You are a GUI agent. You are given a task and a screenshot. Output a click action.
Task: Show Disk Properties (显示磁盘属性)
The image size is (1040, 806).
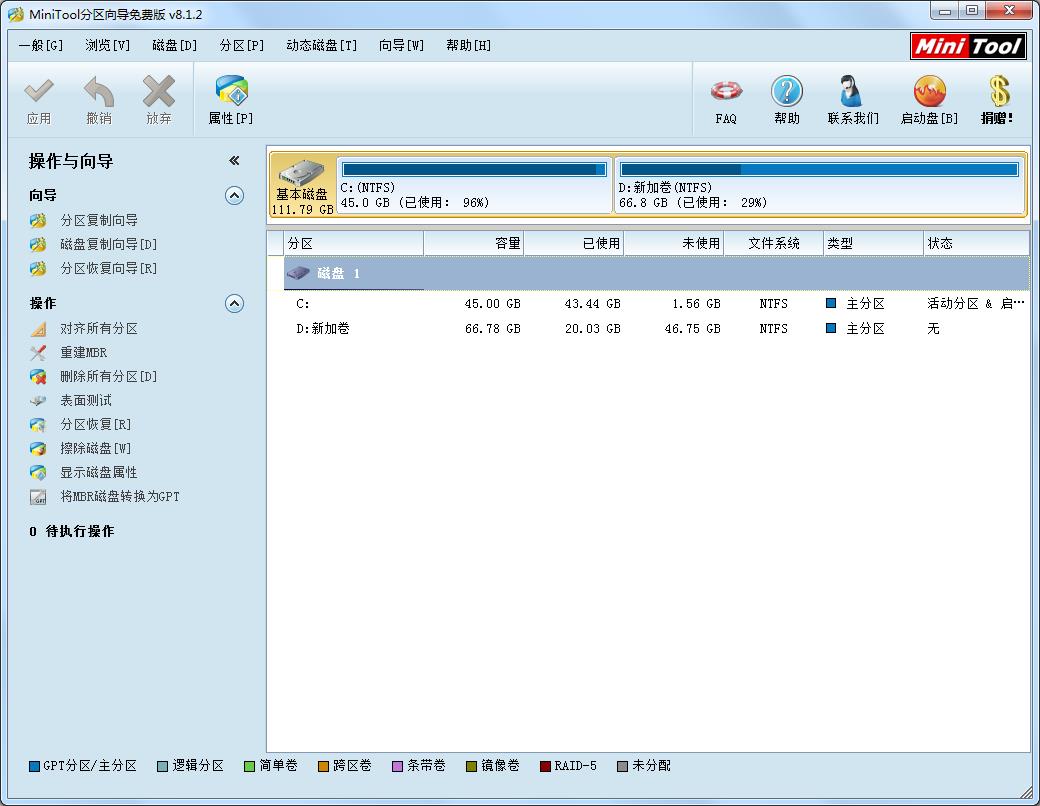pos(99,472)
